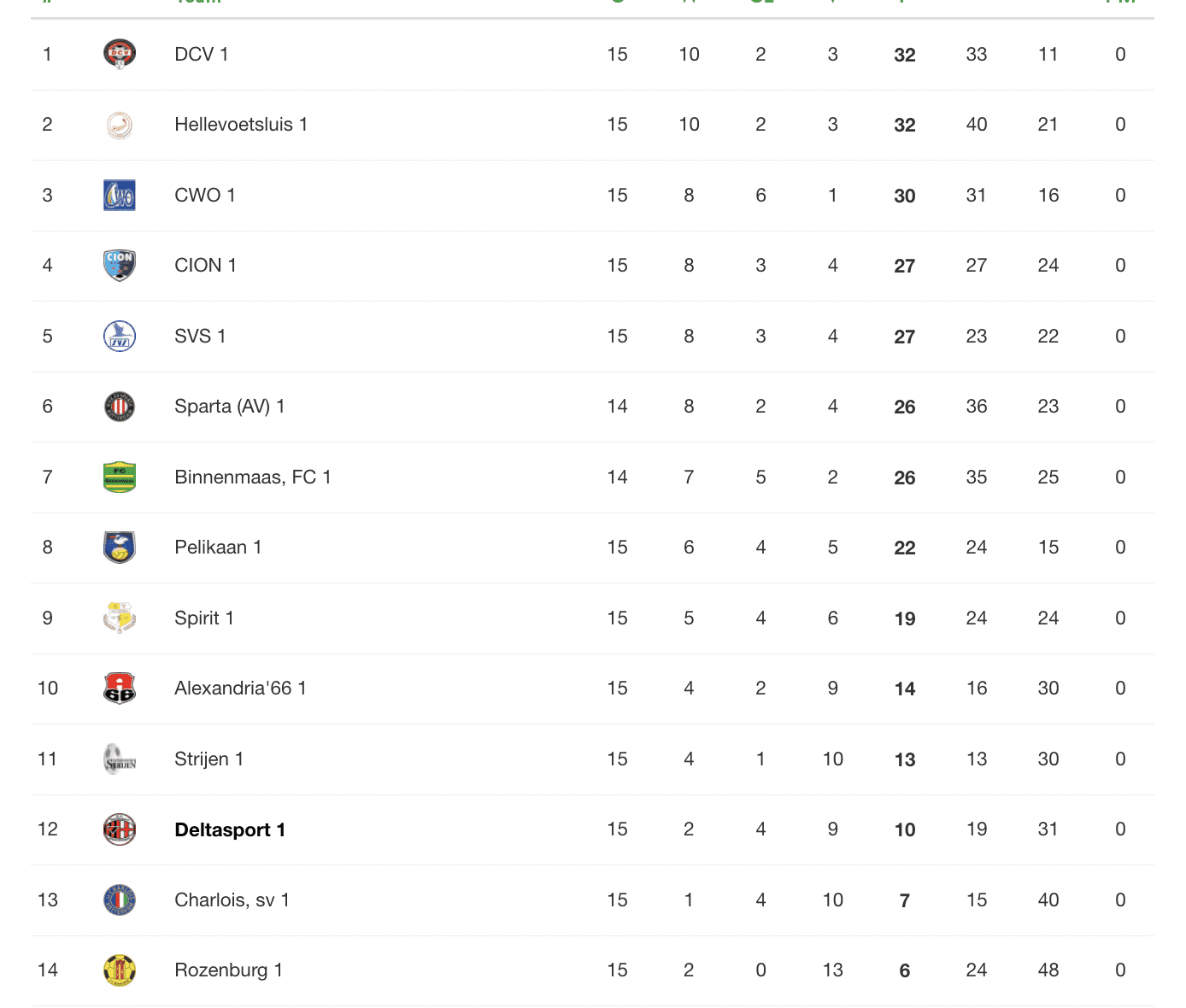
Task: Open the Hellevoetsluis 1 team link
Action: click(241, 125)
